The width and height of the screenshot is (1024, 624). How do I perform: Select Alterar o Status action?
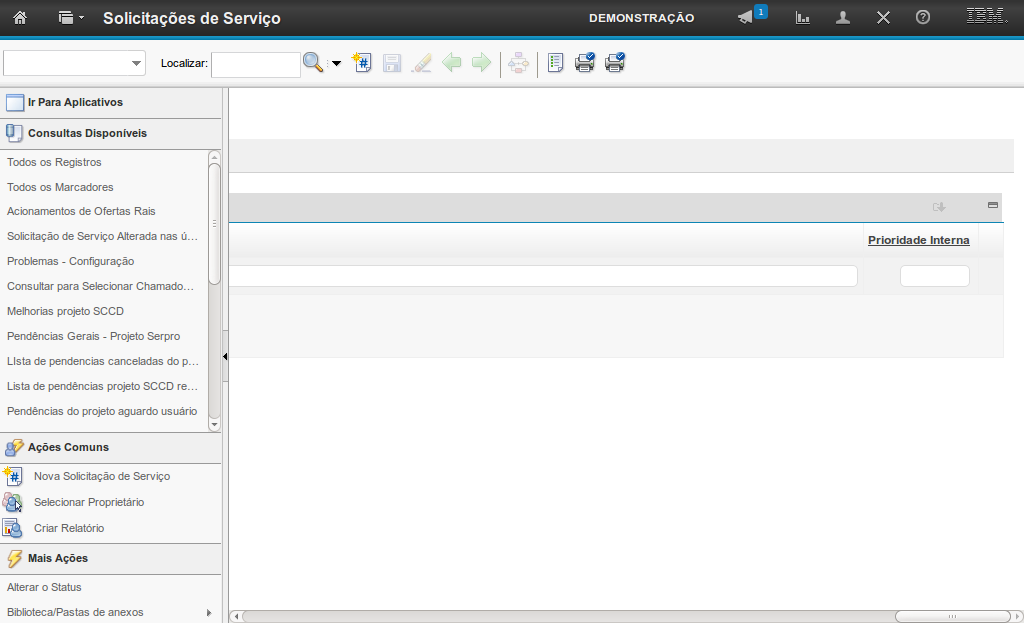click(44, 587)
